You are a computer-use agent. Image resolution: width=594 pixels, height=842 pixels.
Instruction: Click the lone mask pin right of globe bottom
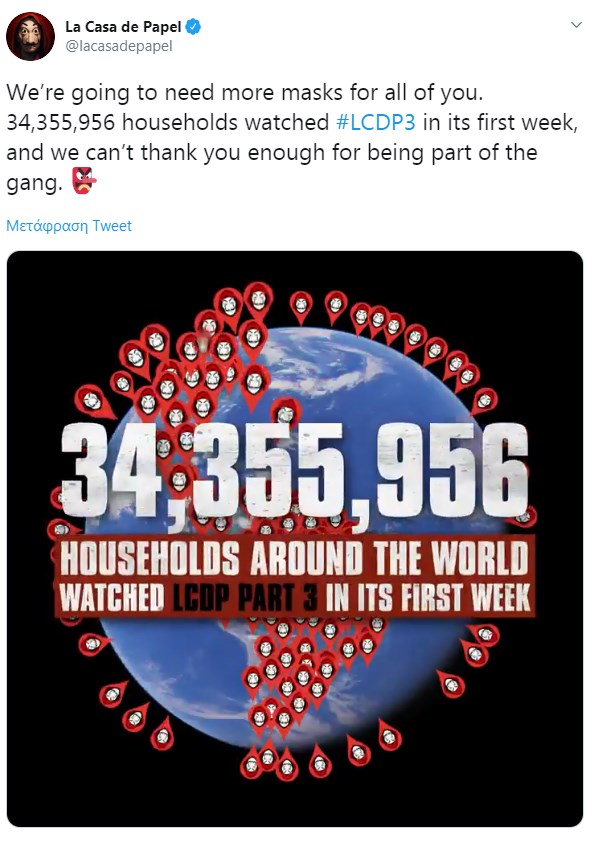click(451, 684)
